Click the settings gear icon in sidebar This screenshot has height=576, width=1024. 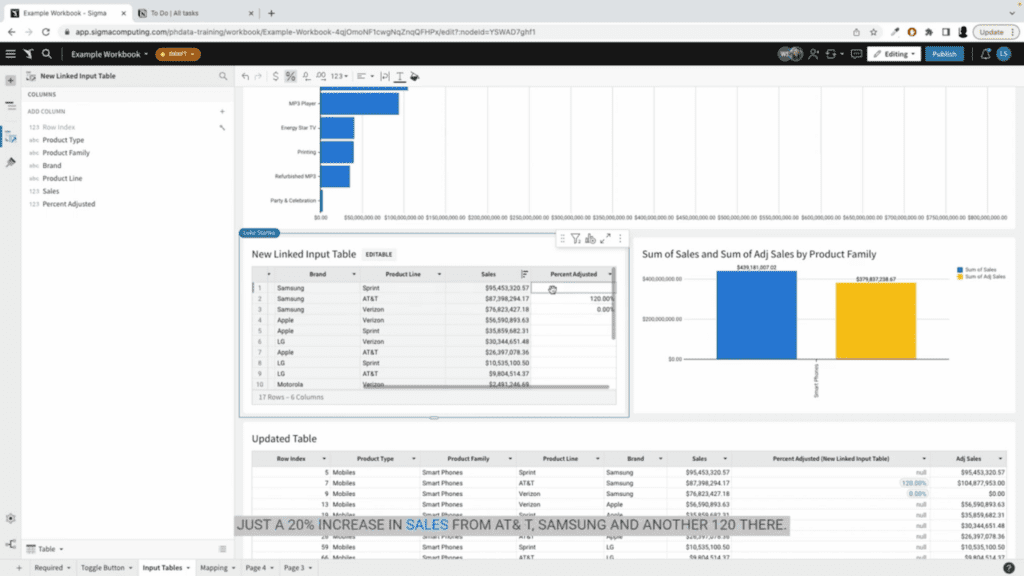pos(10,519)
